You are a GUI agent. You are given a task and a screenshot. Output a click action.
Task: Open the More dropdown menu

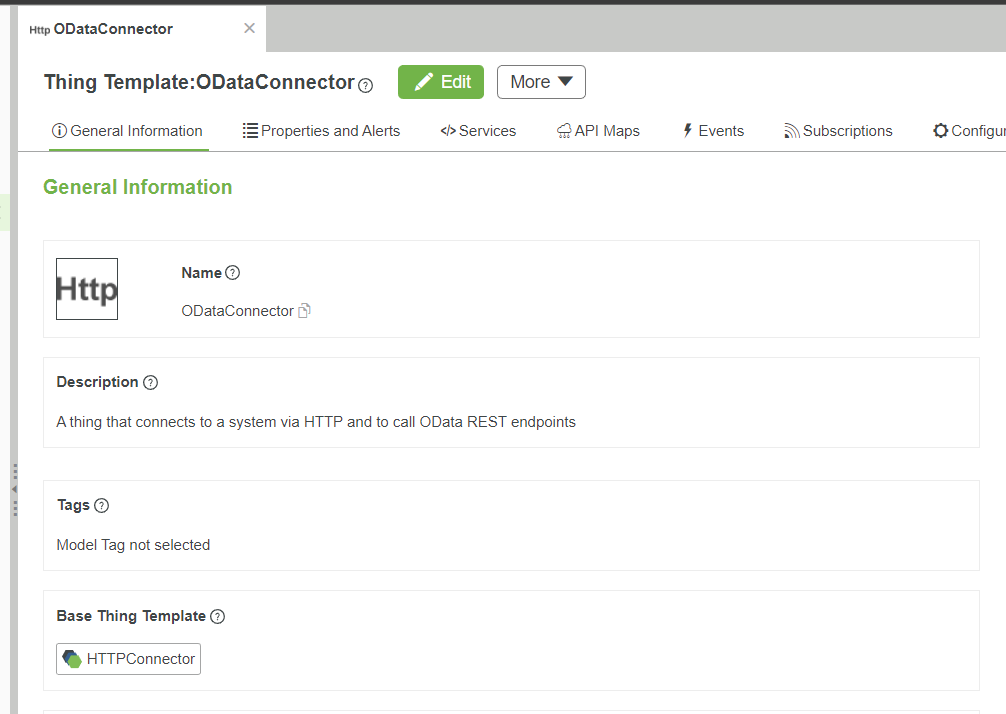click(541, 82)
